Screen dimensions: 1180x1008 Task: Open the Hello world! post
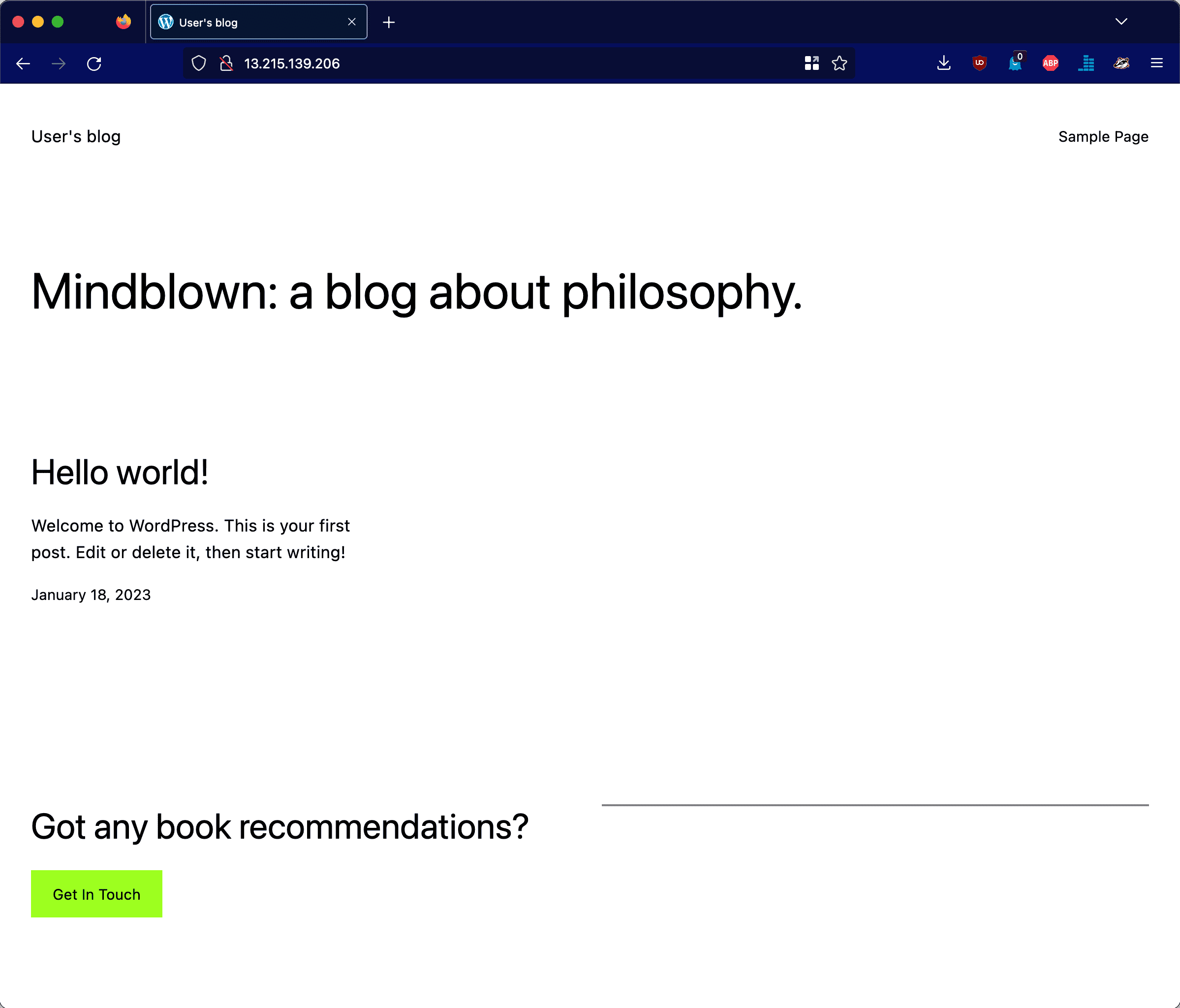point(120,472)
